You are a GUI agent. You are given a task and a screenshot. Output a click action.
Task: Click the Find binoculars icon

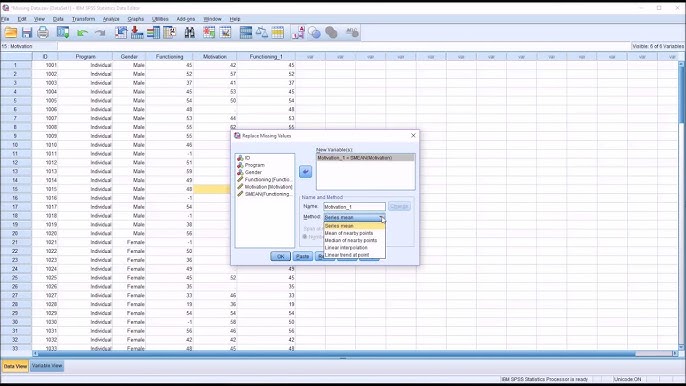(189, 32)
